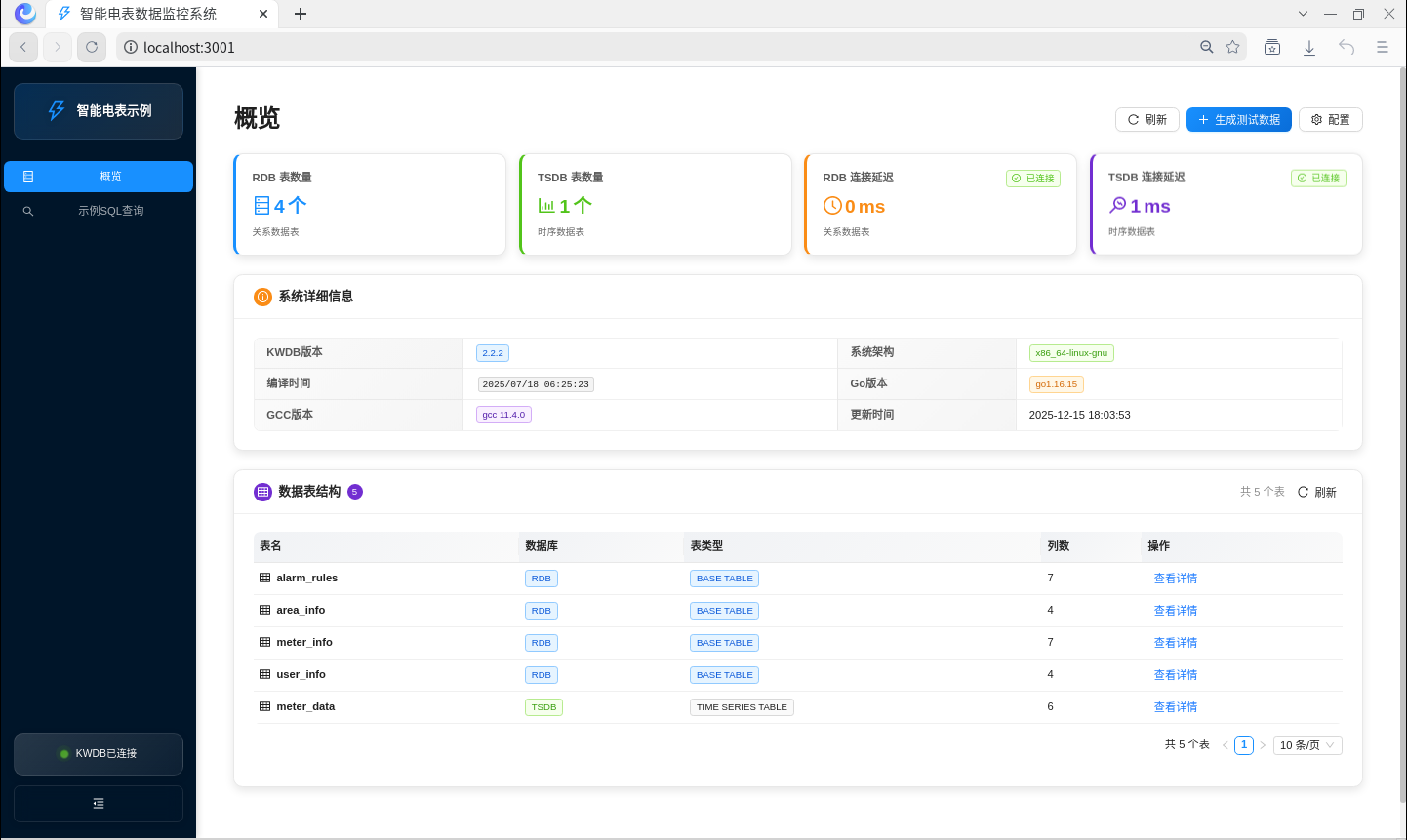
Task: Open the browser hamburger menu
Action: click(x=1383, y=47)
